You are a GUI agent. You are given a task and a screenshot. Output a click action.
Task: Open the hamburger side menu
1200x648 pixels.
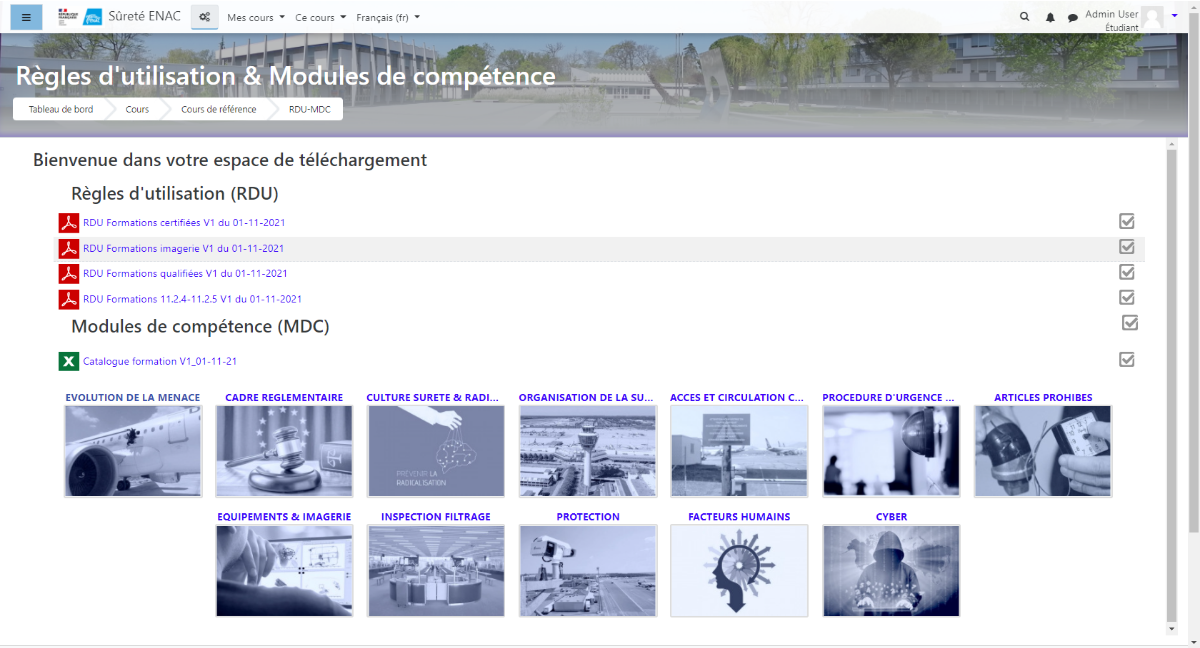coord(26,17)
